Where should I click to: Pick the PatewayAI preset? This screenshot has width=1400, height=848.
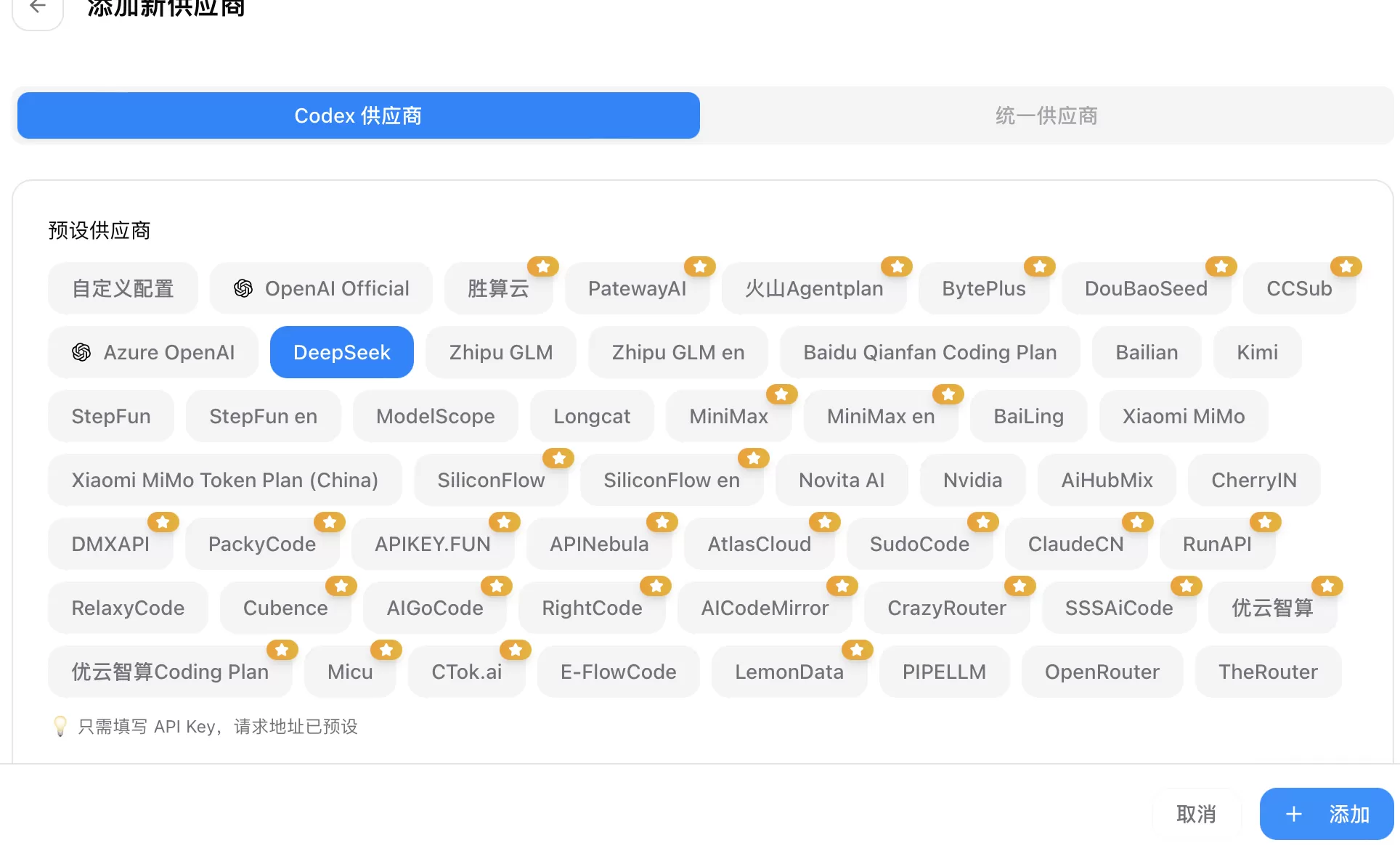(637, 288)
